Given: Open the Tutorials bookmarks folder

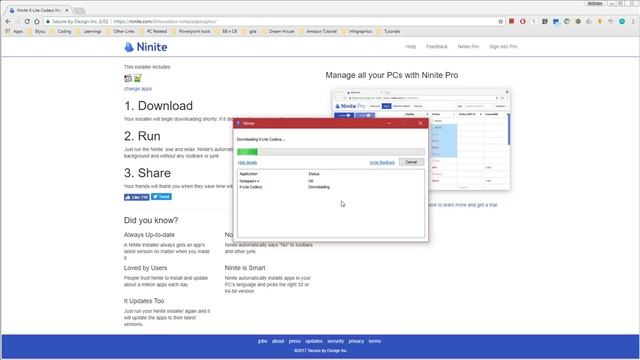Looking at the screenshot, I should point(388,31).
